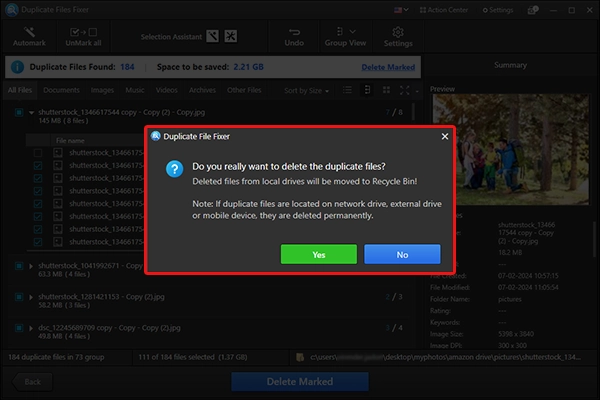Expand the shutterstock_1041992671 group
Viewport: 600px width, 400px height.
31,266
